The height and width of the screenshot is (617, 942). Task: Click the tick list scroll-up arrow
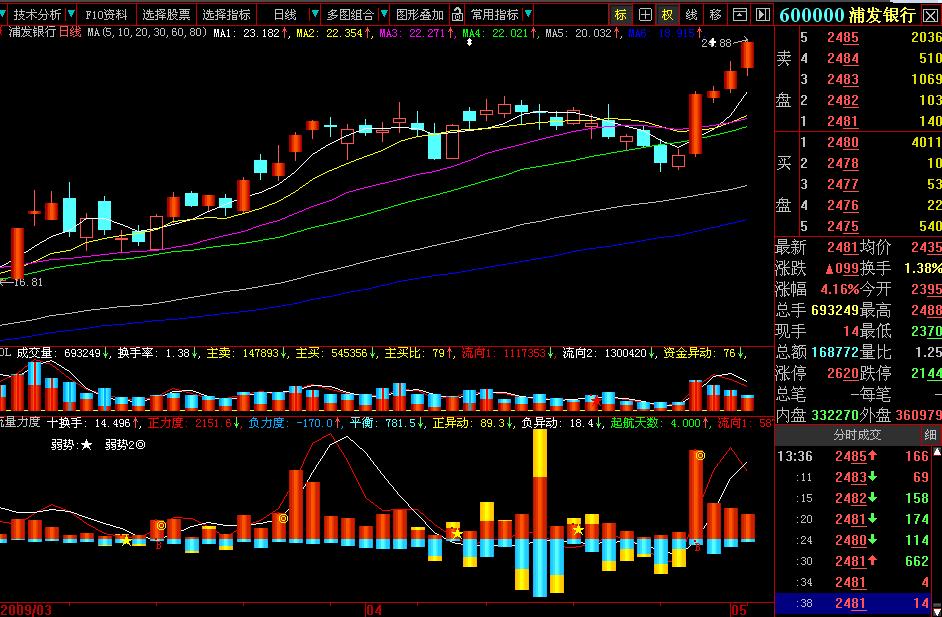(937, 452)
